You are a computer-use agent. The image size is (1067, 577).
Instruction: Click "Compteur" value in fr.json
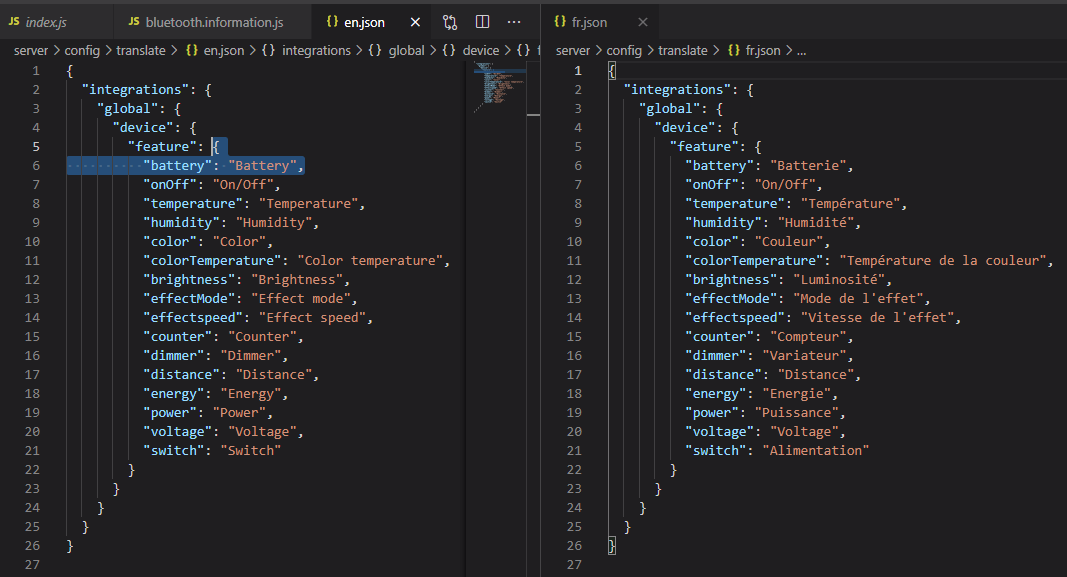808,337
